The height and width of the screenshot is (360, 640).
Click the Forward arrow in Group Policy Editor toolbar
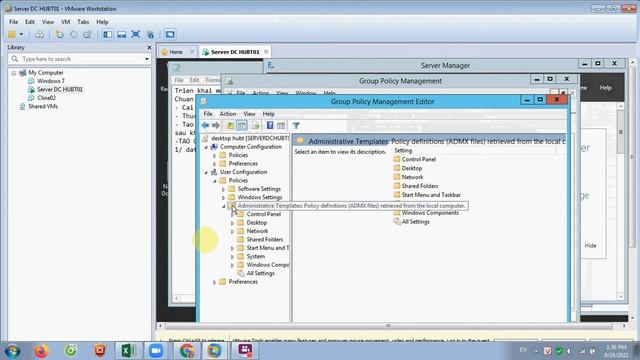click(x=216, y=126)
